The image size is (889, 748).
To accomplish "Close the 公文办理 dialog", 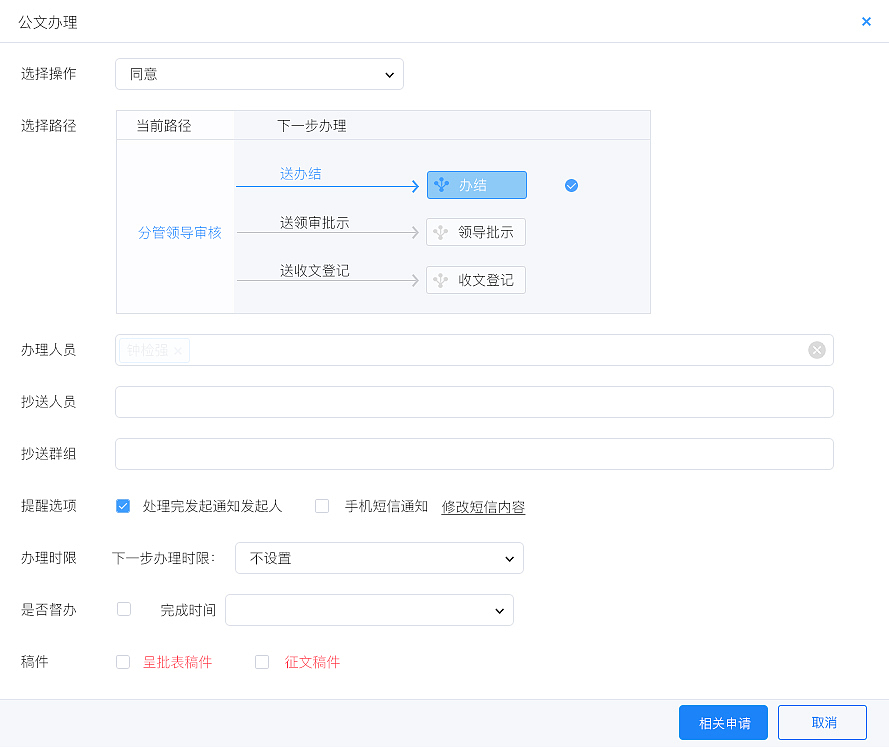I will pyautogui.click(x=866, y=21).
